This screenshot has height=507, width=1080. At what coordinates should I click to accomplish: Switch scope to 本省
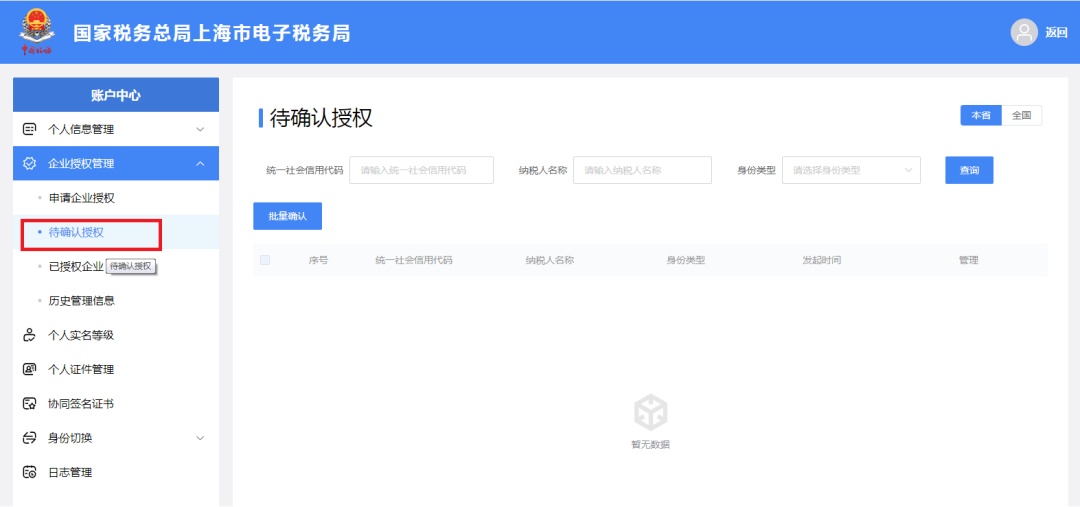click(981, 115)
